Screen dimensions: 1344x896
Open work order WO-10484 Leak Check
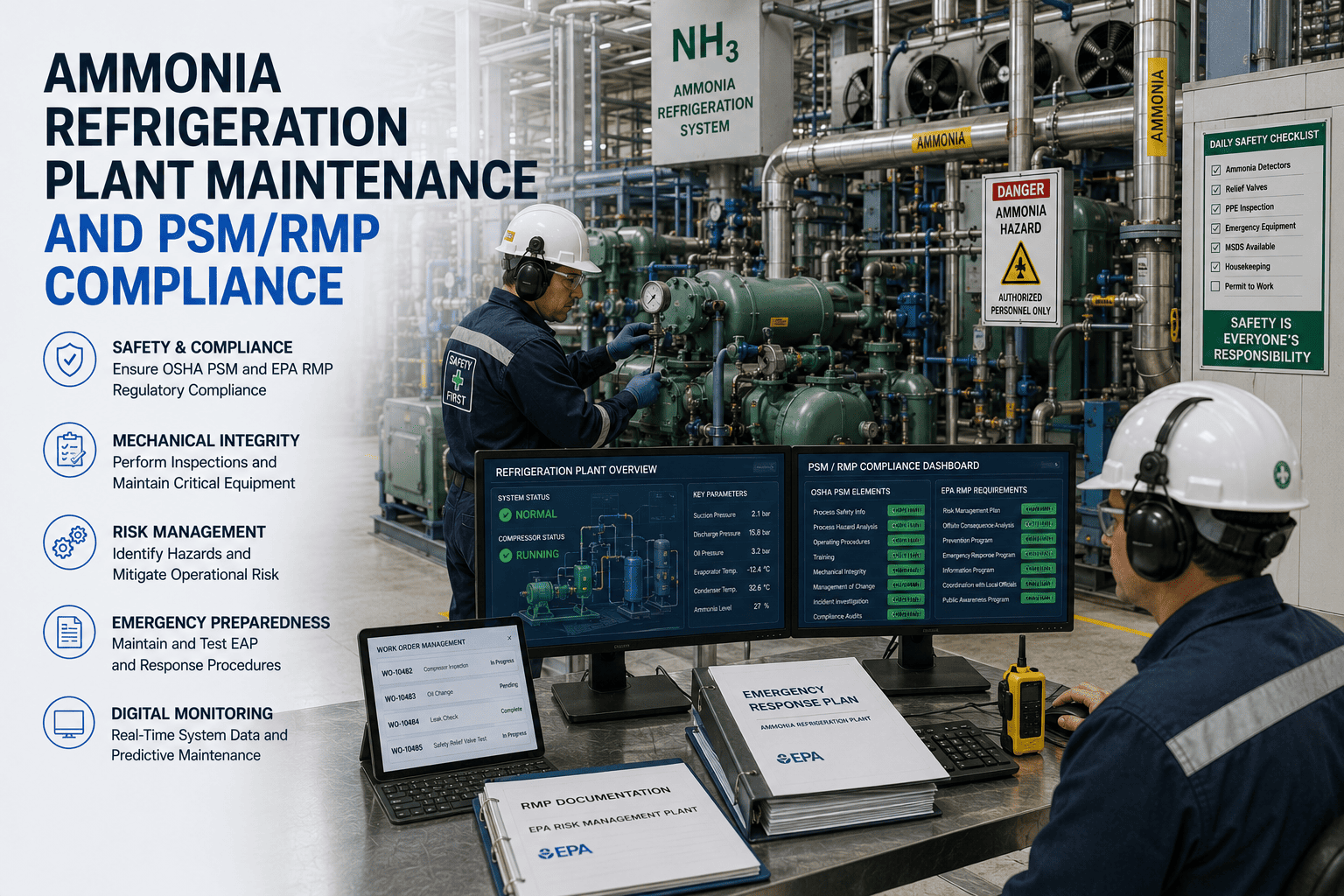click(x=454, y=717)
